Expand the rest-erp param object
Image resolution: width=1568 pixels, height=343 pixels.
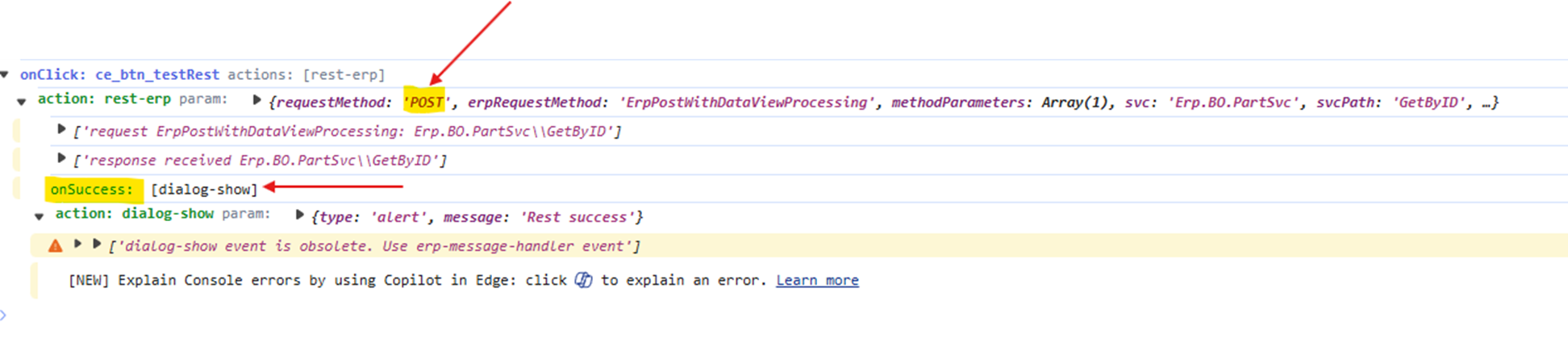coord(256,101)
